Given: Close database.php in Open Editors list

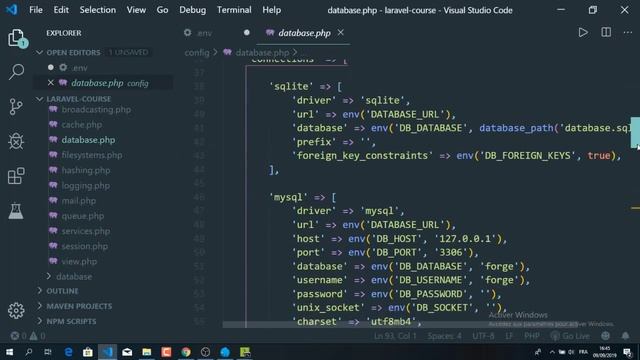Looking at the screenshot, I should point(51,83).
